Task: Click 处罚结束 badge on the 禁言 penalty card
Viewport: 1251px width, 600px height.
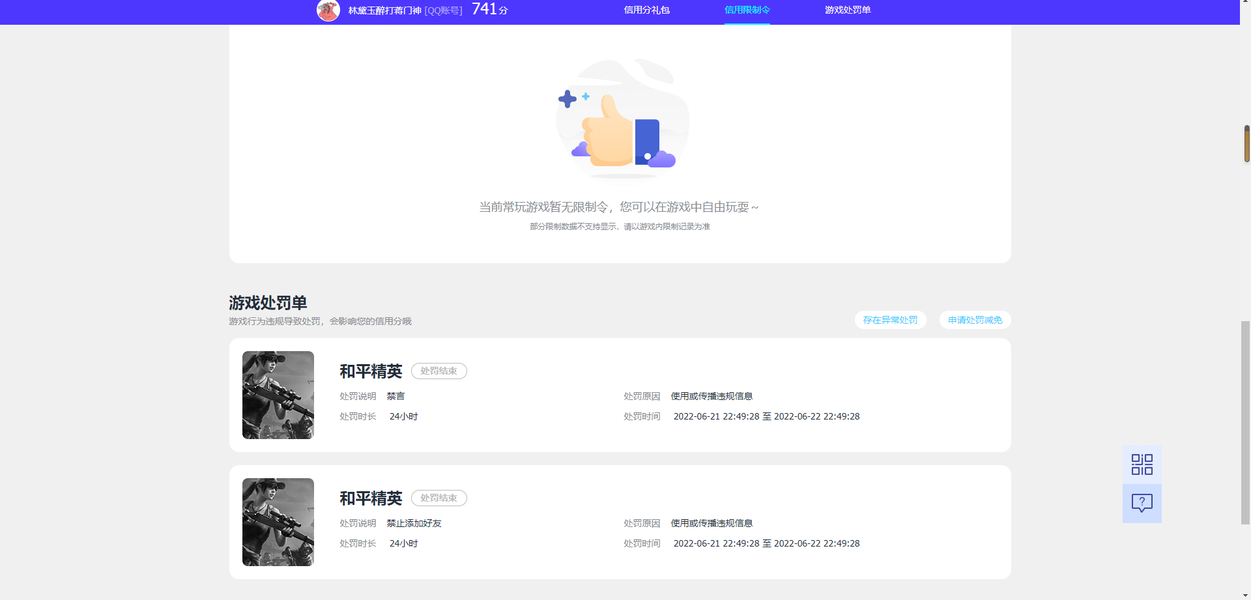Action: click(439, 371)
